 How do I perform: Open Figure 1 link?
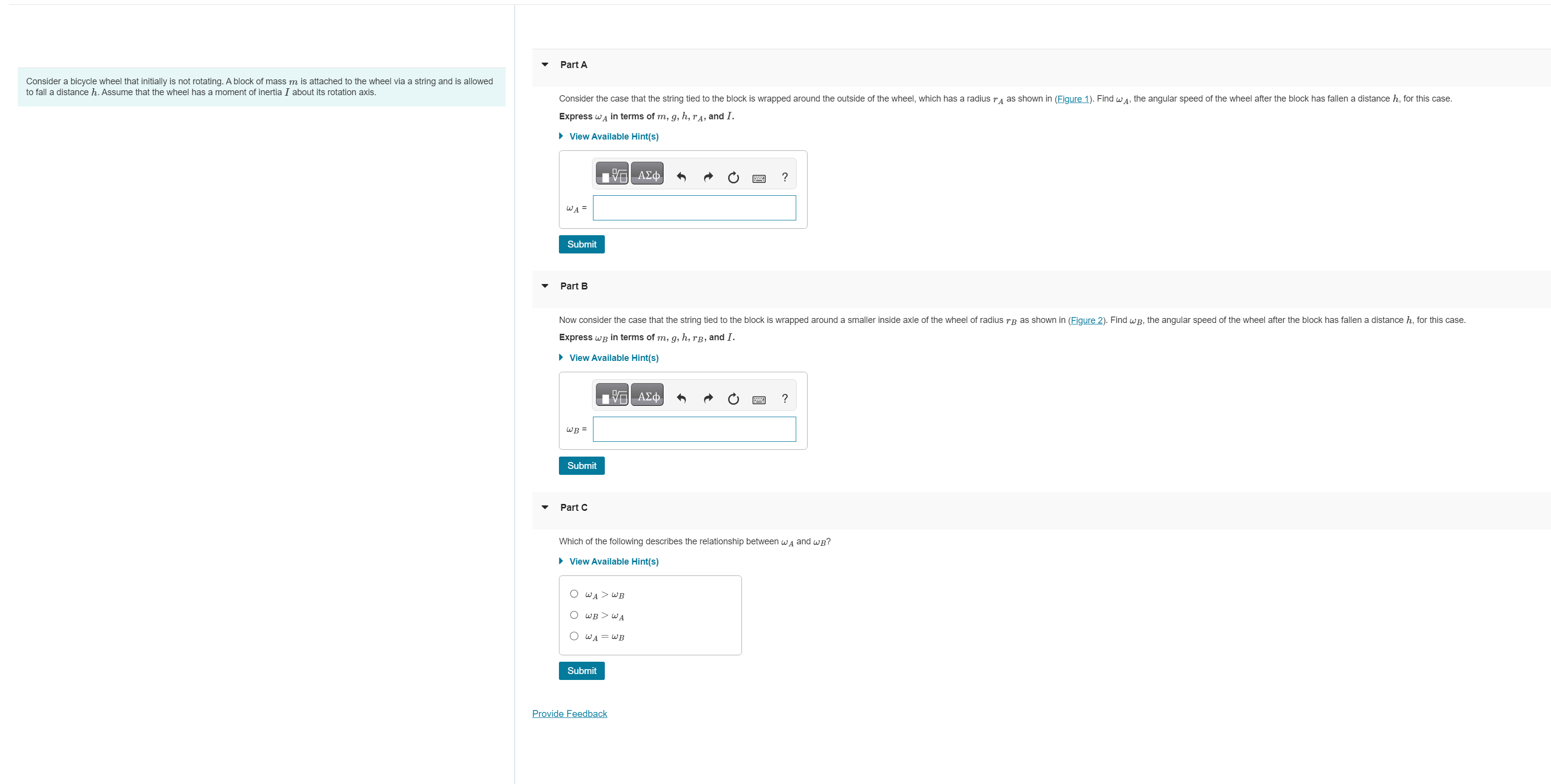click(x=1072, y=99)
